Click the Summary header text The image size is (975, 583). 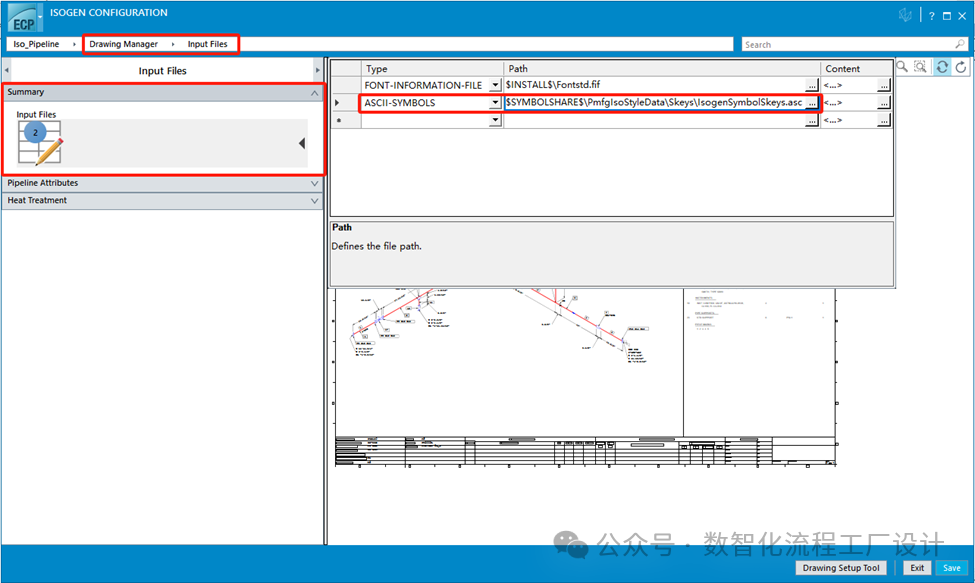(x=25, y=92)
